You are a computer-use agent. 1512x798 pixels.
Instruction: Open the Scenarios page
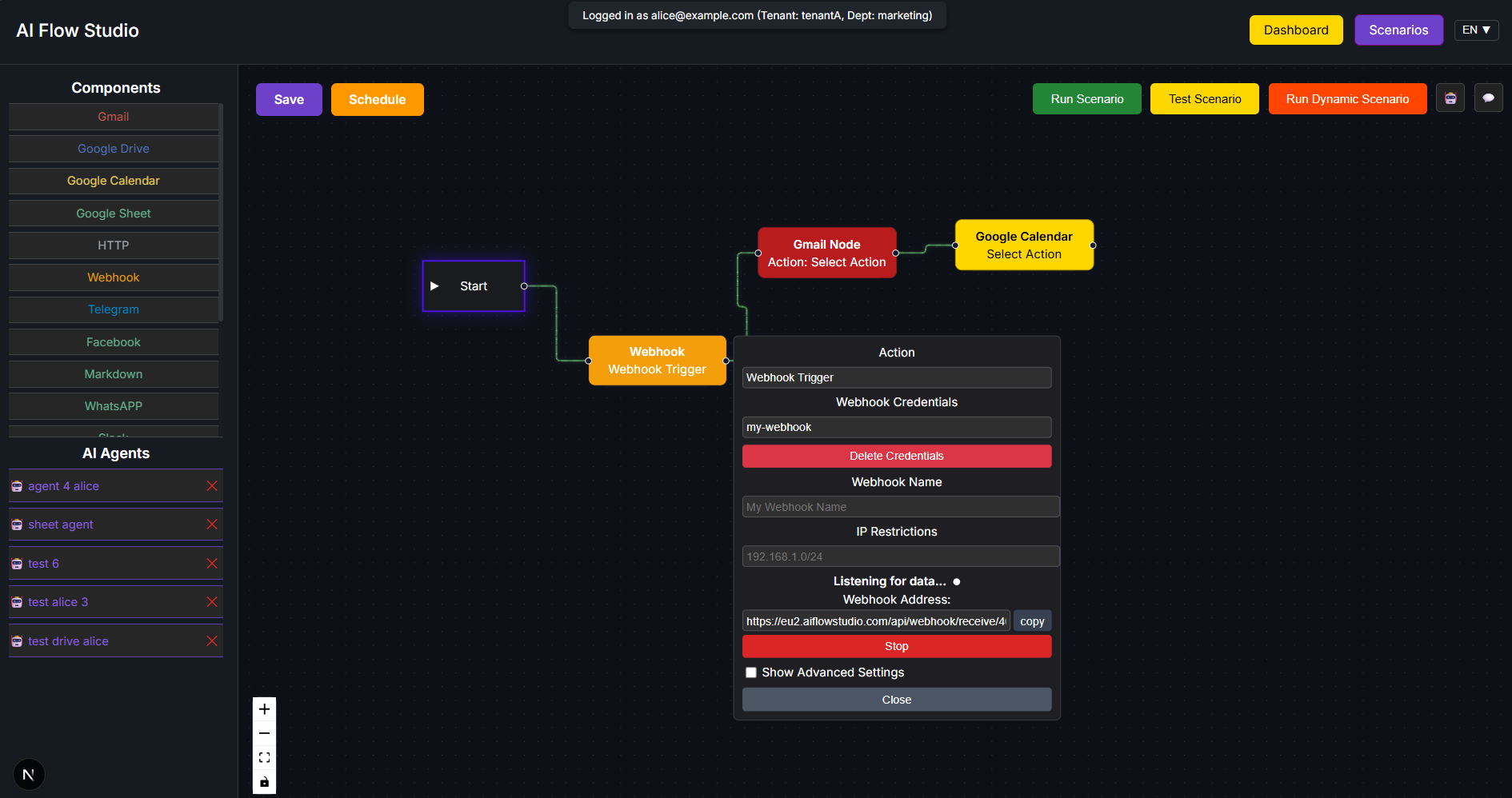[x=1398, y=30]
